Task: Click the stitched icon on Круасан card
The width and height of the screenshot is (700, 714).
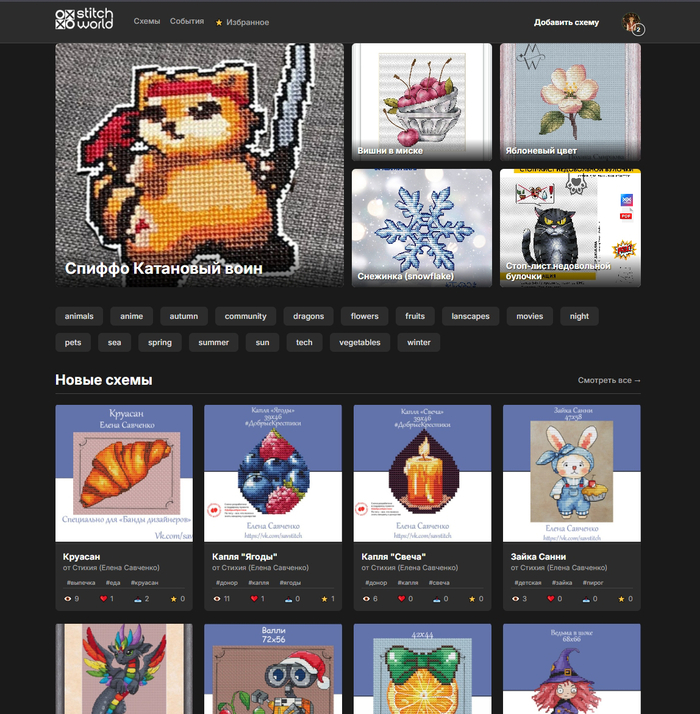Action: (x=137, y=598)
